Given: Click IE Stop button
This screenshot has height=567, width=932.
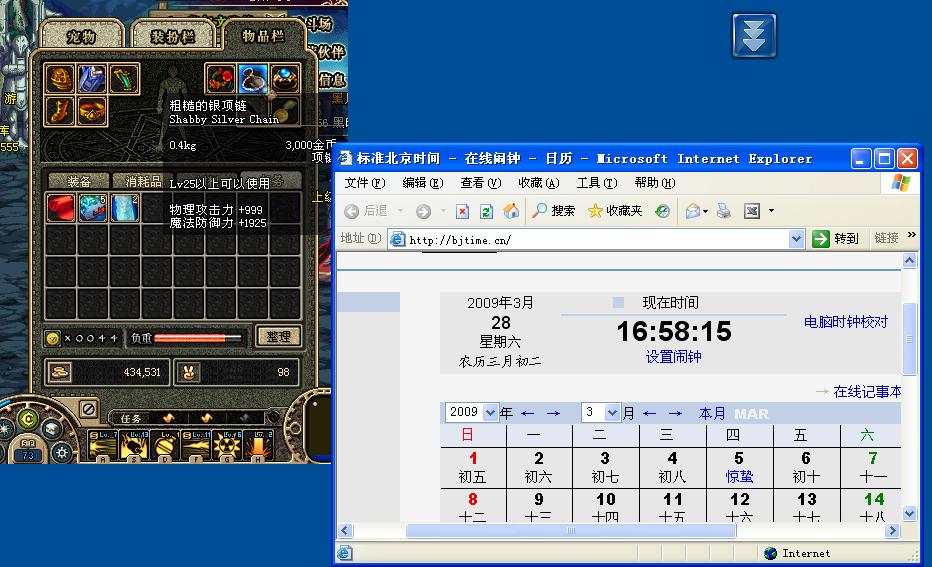Looking at the screenshot, I should 462,211.
